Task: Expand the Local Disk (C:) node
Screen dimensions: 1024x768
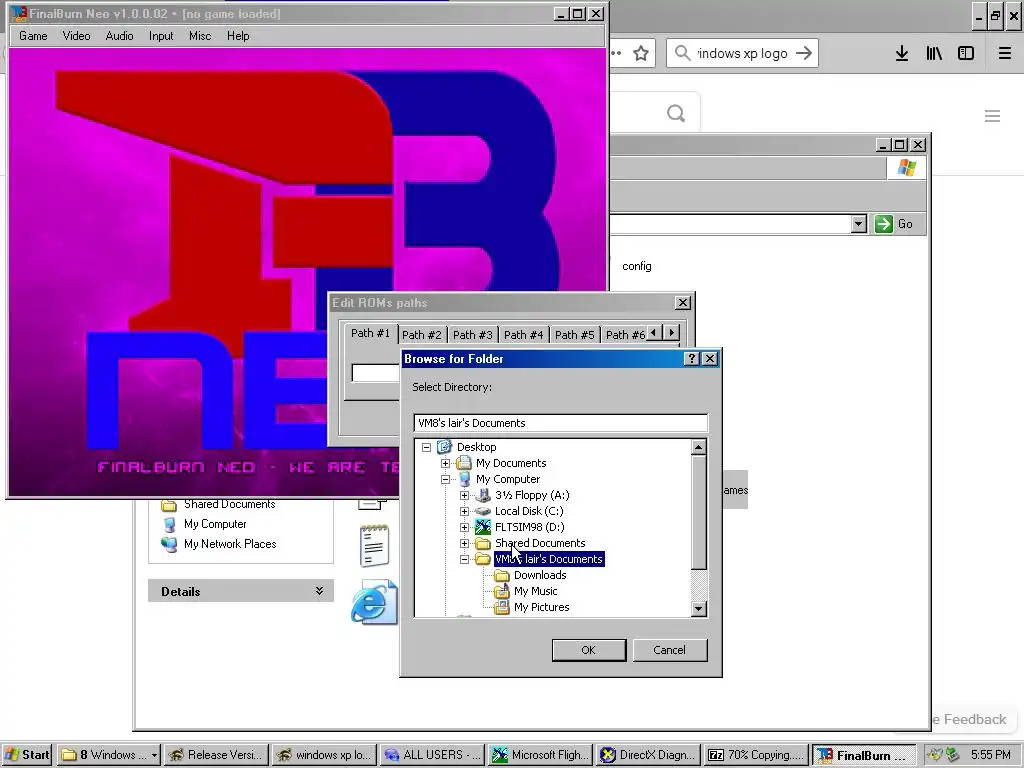Action: point(464,511)
